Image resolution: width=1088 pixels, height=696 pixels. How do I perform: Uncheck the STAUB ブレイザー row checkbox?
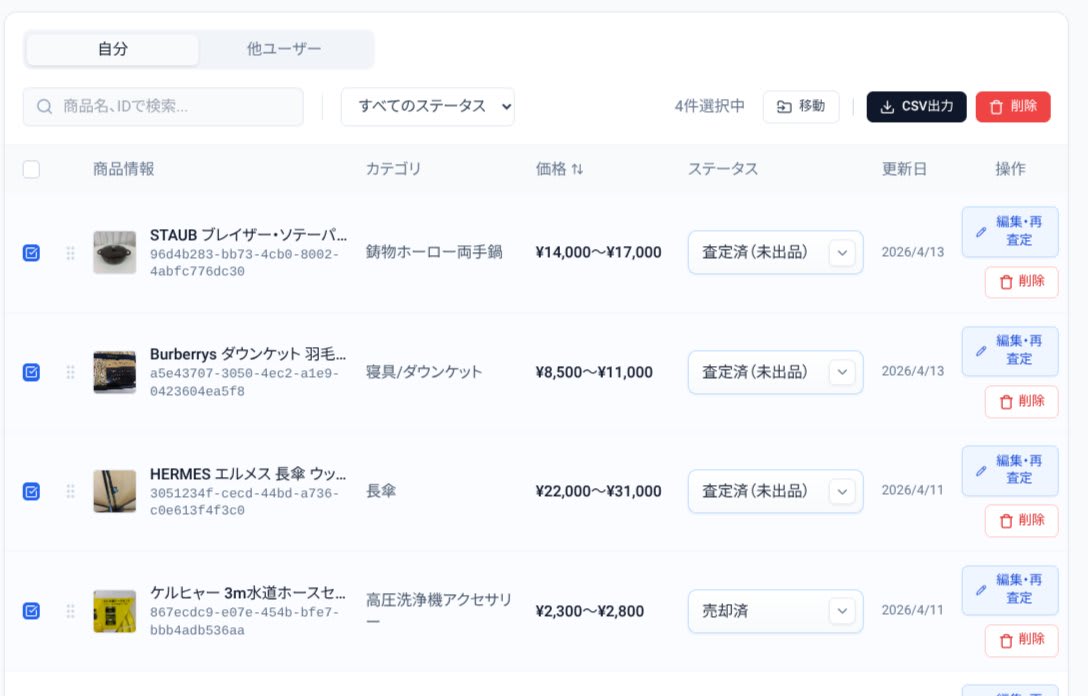click(31, 253)
